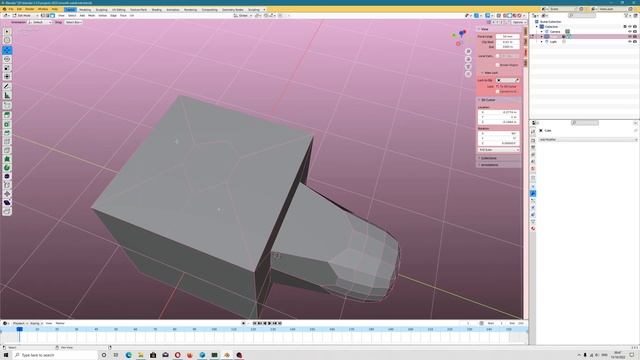Select the Rip Region tool

(x=7, y=211)
